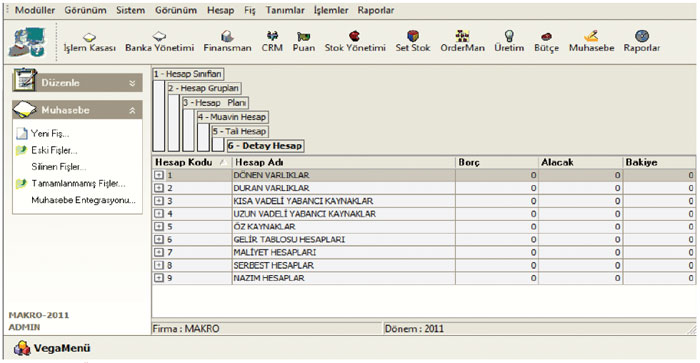Viewport: 700px width, 363px height.
Task: Collapse the Muhasebe panel chevron
Action: (132, 111)
